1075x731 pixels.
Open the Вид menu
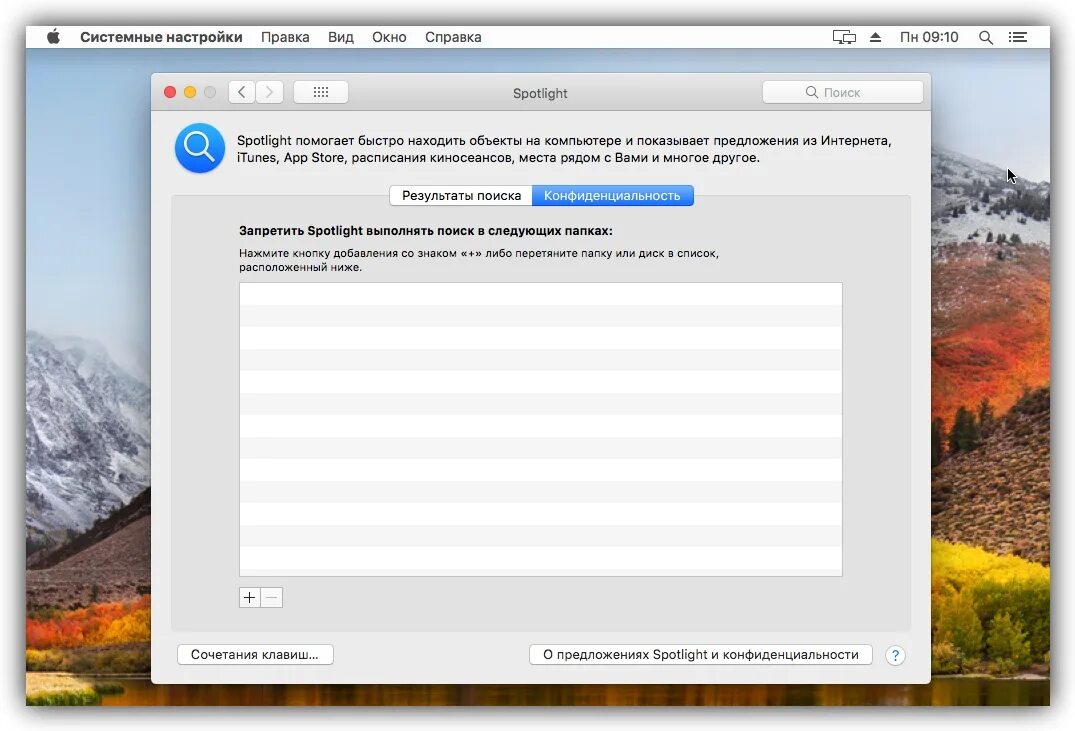(341, 37)
